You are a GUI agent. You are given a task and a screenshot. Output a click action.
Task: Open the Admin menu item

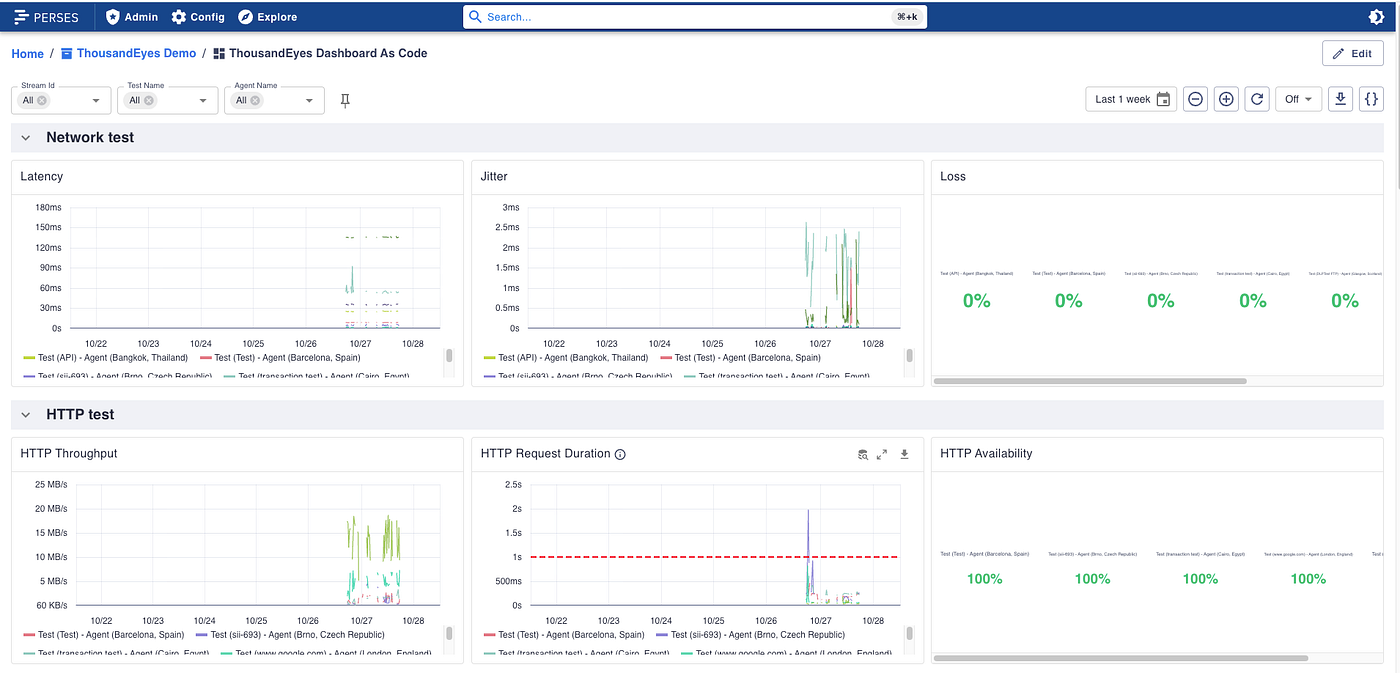click(x=132, y=17)
